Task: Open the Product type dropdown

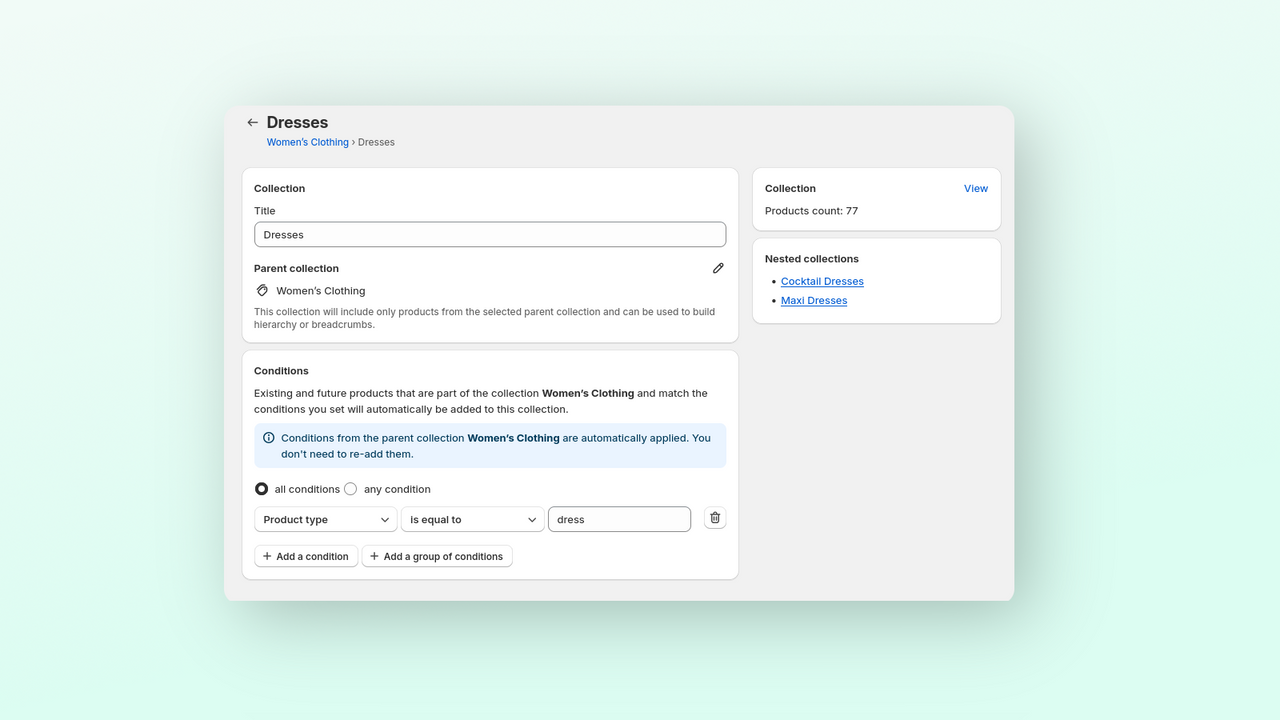Action: (x=326, y=520)
